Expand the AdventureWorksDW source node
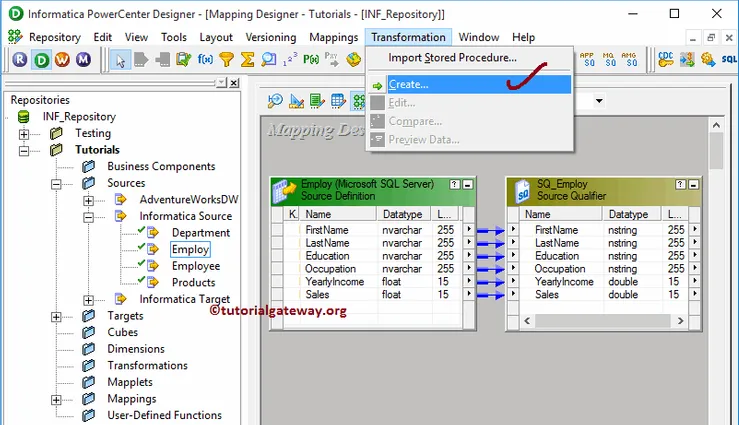739x425 pixels. tap(88, 201)
